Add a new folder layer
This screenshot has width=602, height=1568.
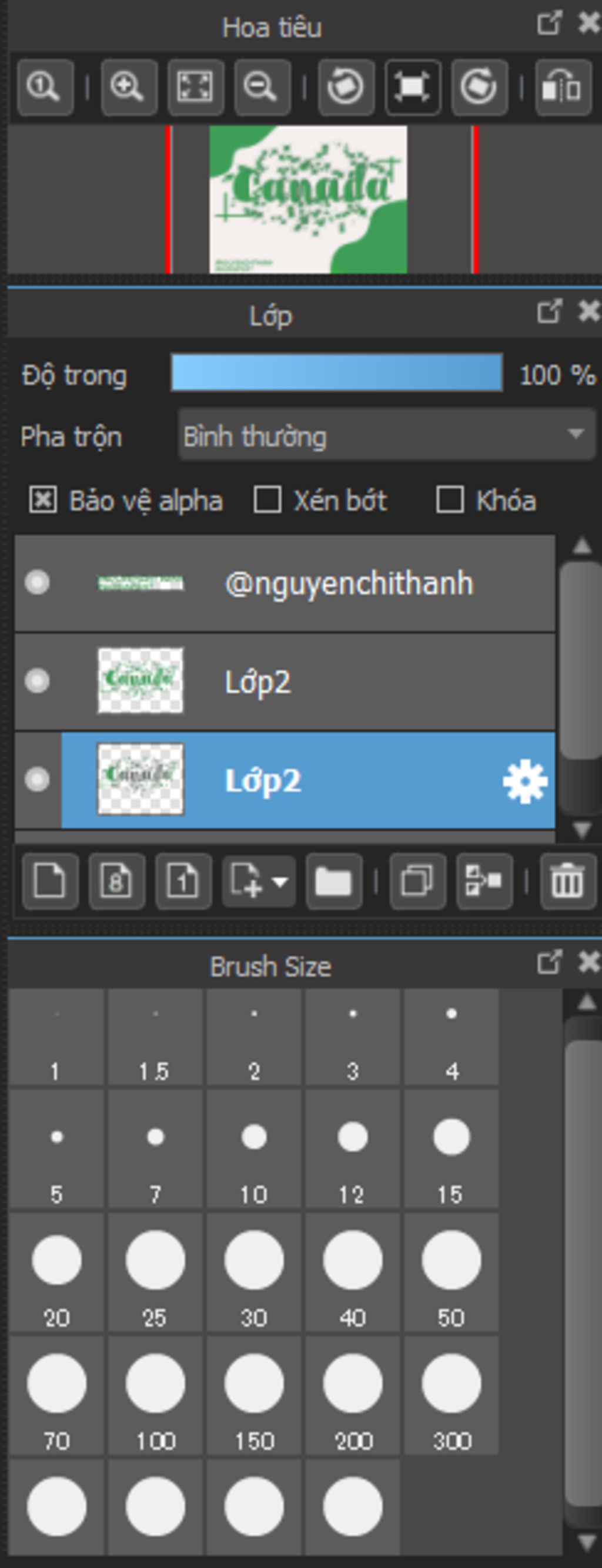pyautogui.click(x=333, y=881)
